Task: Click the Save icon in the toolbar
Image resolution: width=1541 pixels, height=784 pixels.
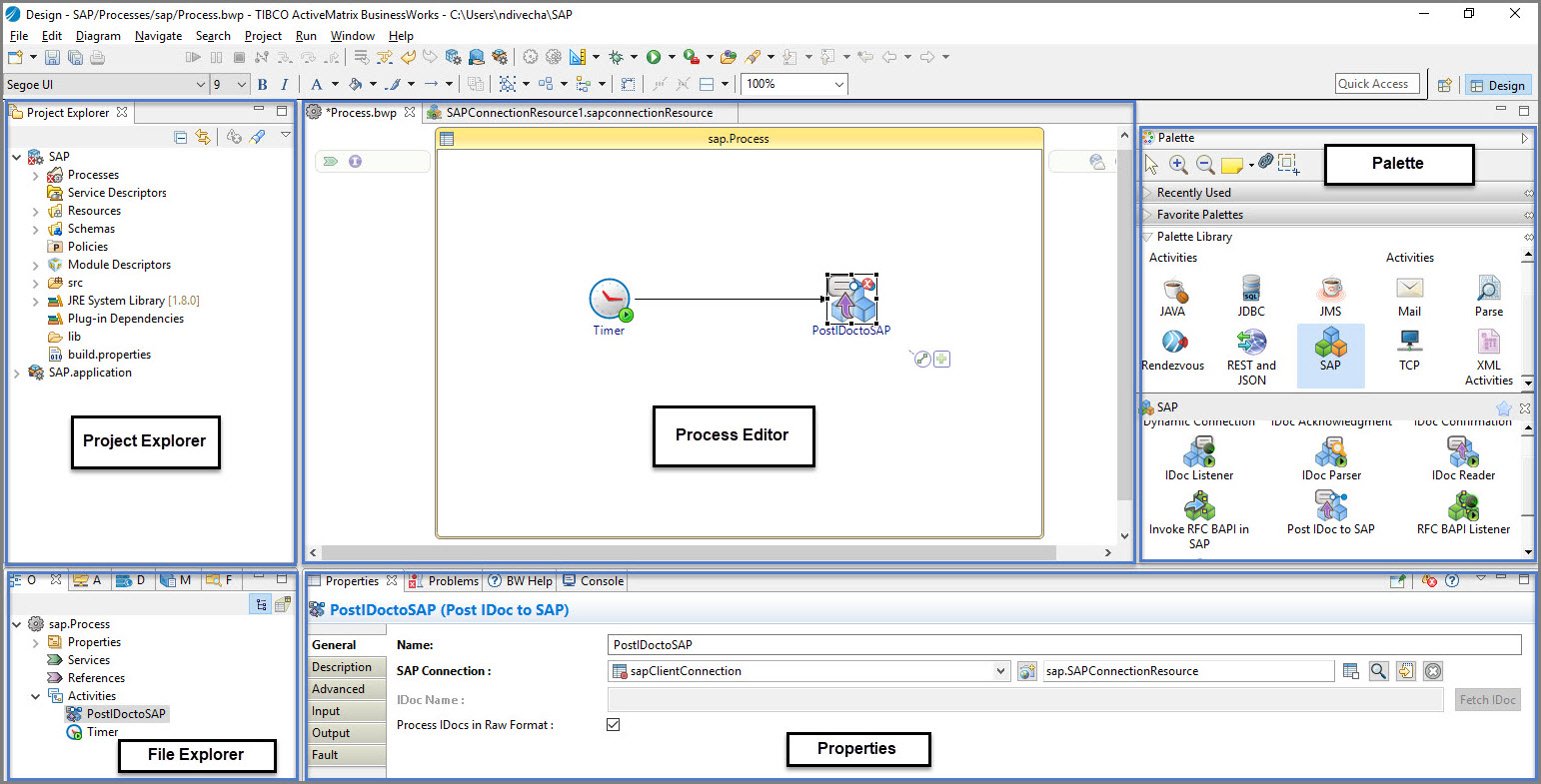Action: (52, 58)
